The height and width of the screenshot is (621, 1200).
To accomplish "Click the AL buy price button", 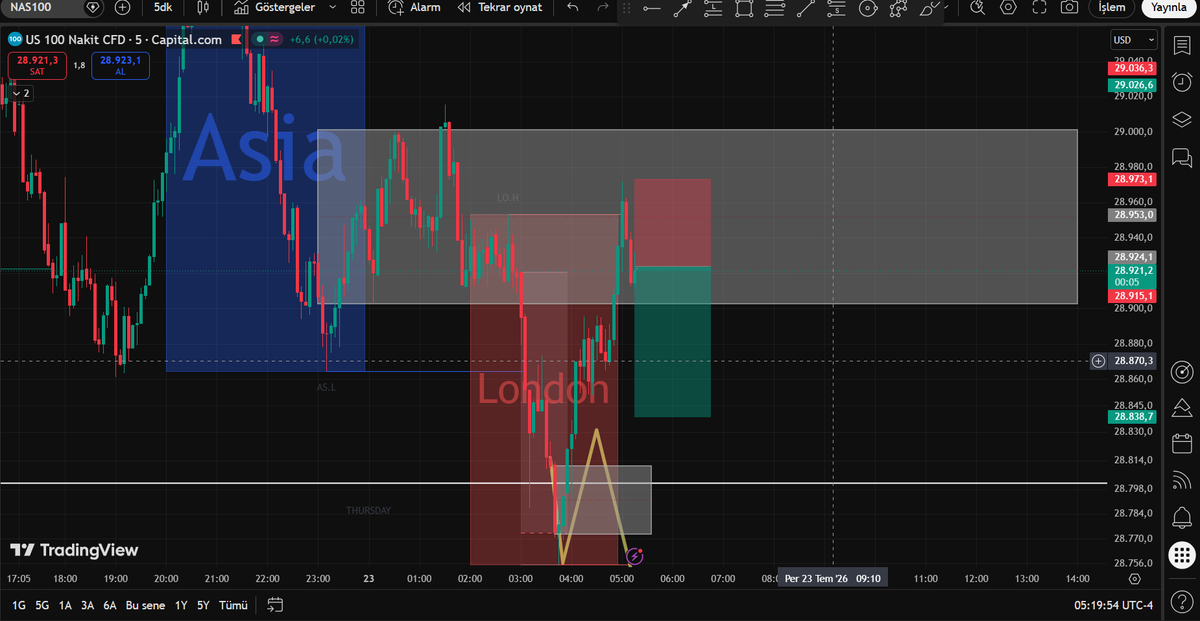I will pos(120,66).
